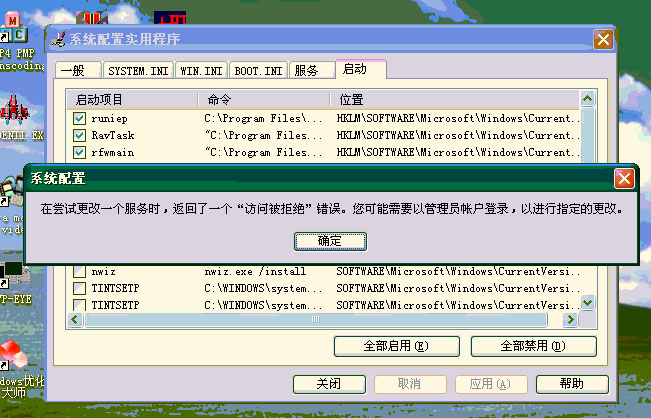Click the 系统配置实用程序 title bar icon
The width and height of the screenshot is (651, 418).
pyautogui.click(x=59, y=39)
